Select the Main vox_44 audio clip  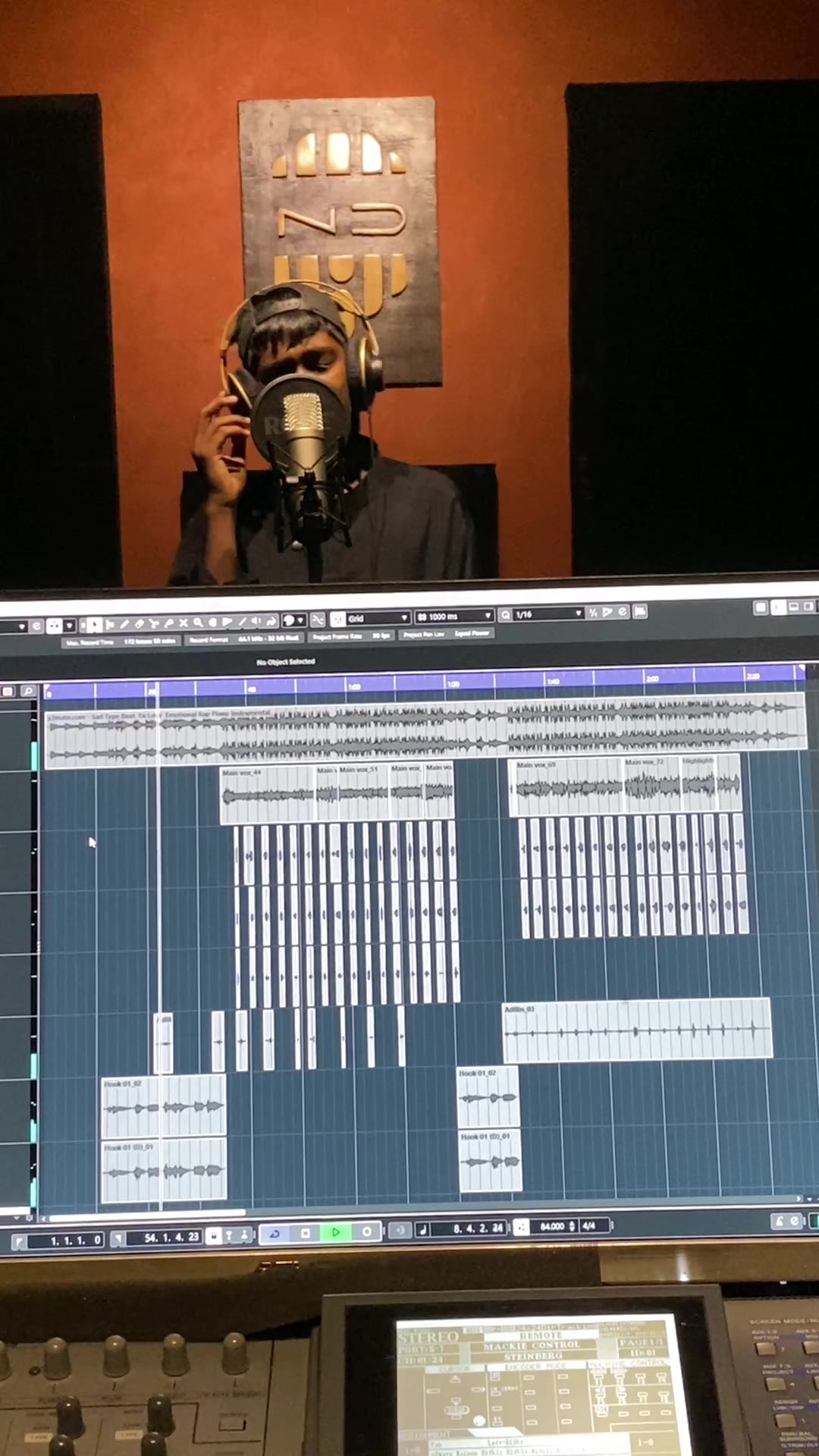[x=266, y=793]
